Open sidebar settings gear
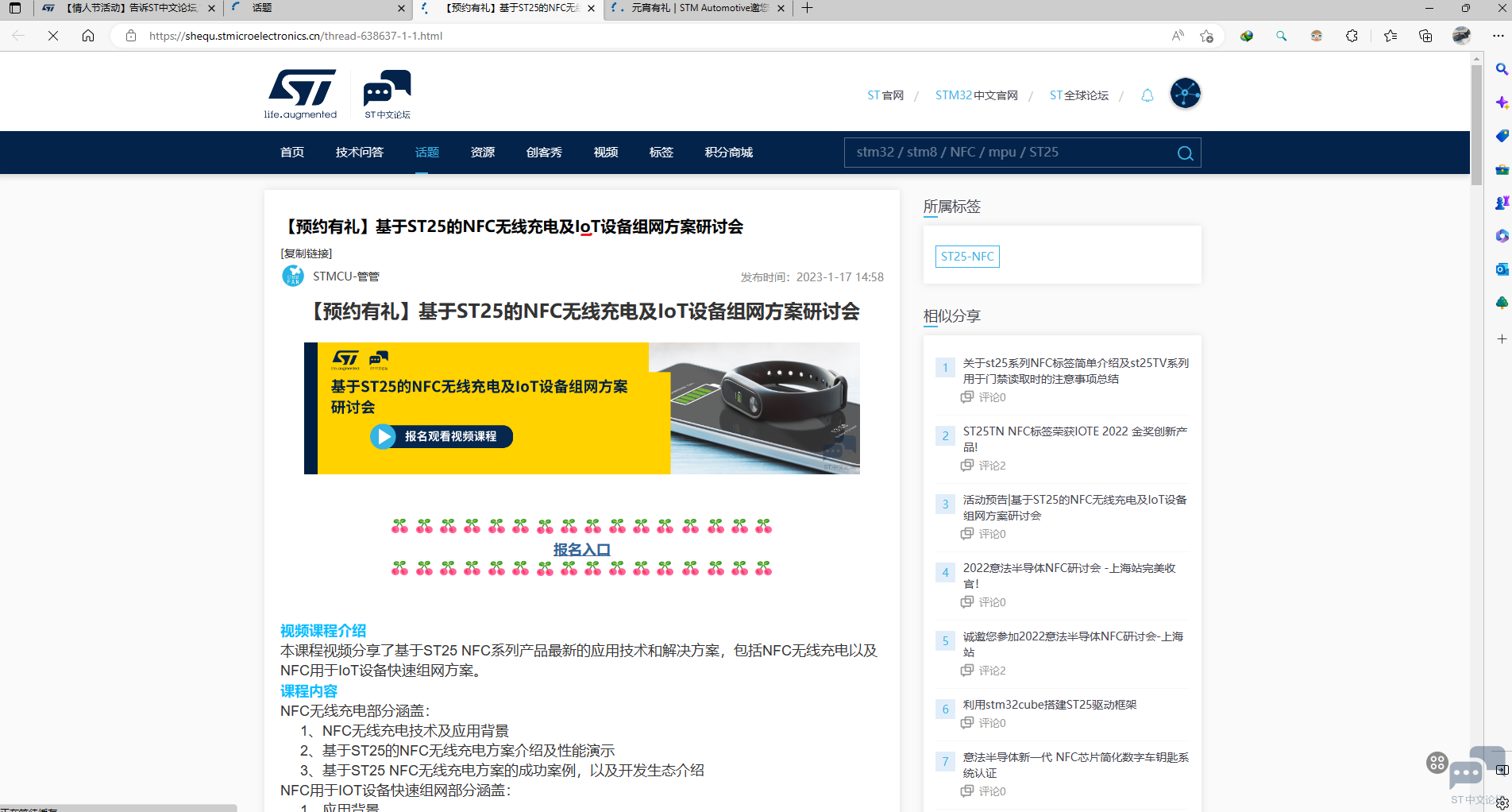Viewport: 1512px width, 812px height. click(x=1502, y=803)
